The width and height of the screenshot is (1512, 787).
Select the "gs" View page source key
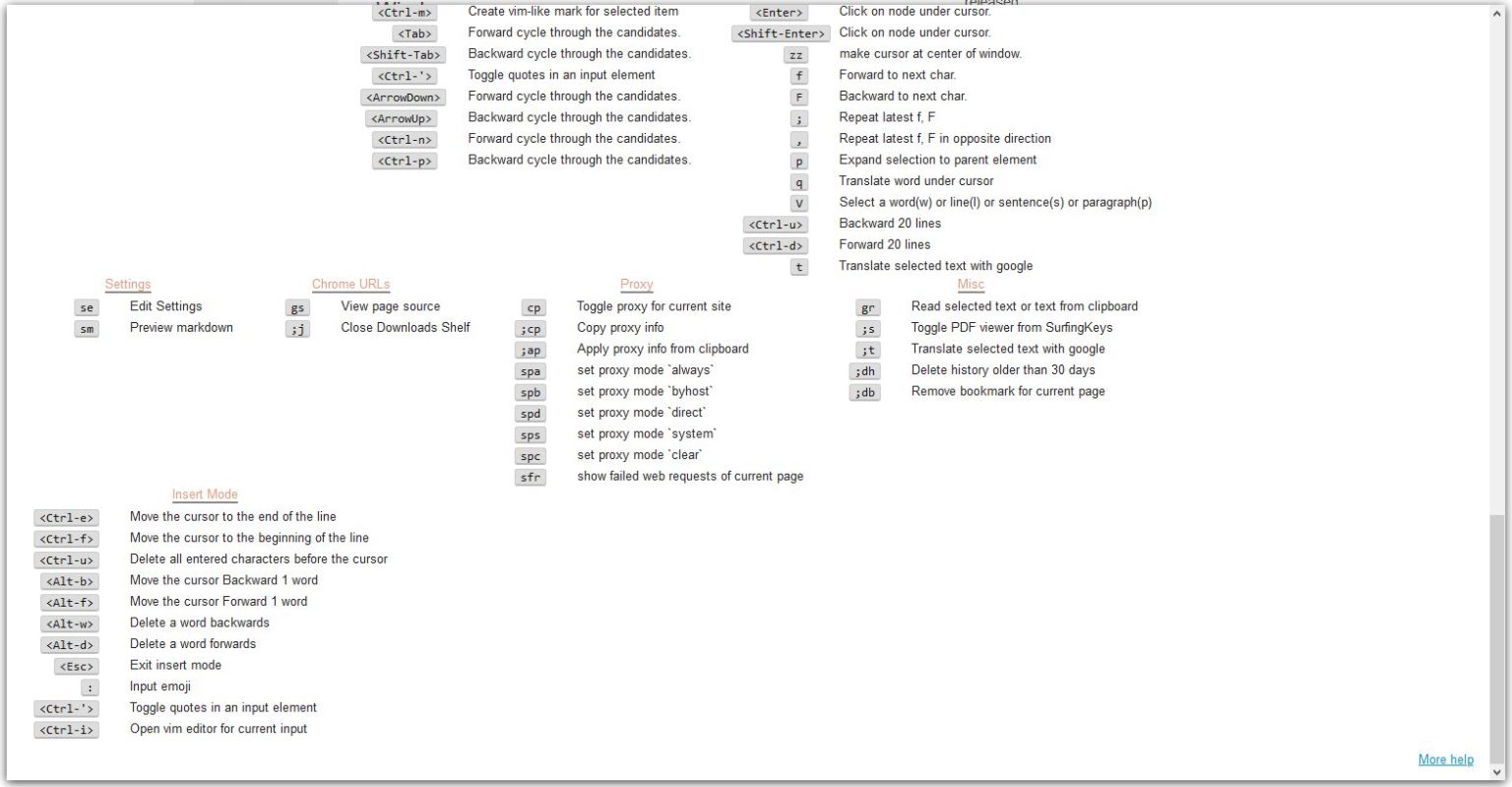point(298,306)
